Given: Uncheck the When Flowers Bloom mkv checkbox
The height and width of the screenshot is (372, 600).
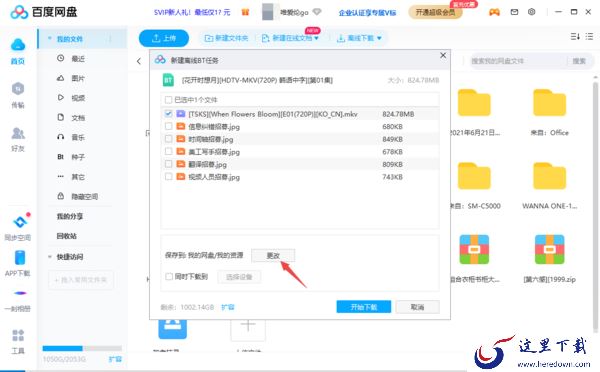Looking at the screenshot, I should coord(168,114).
